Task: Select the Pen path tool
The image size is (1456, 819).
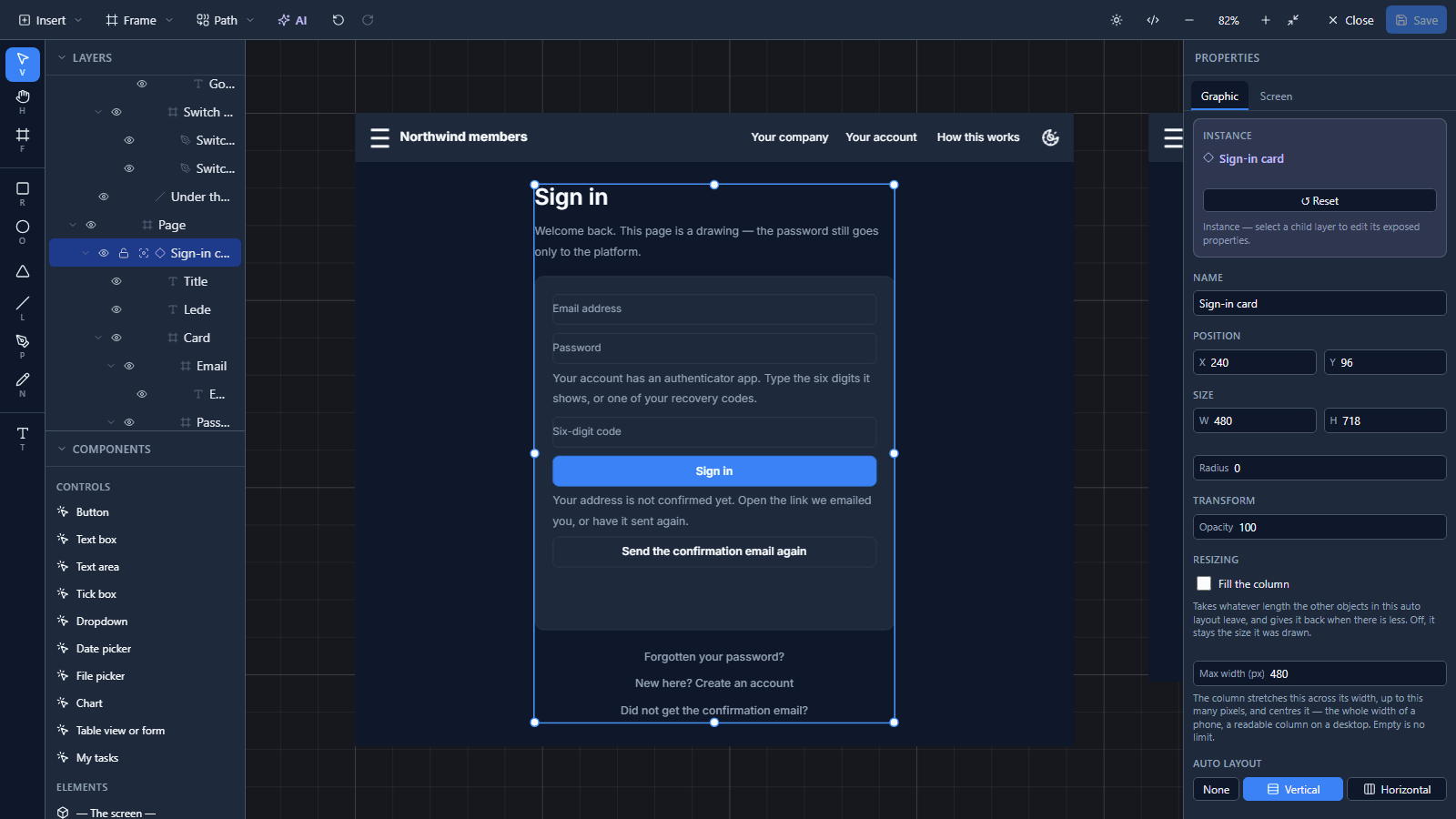Action: [23, 346]
